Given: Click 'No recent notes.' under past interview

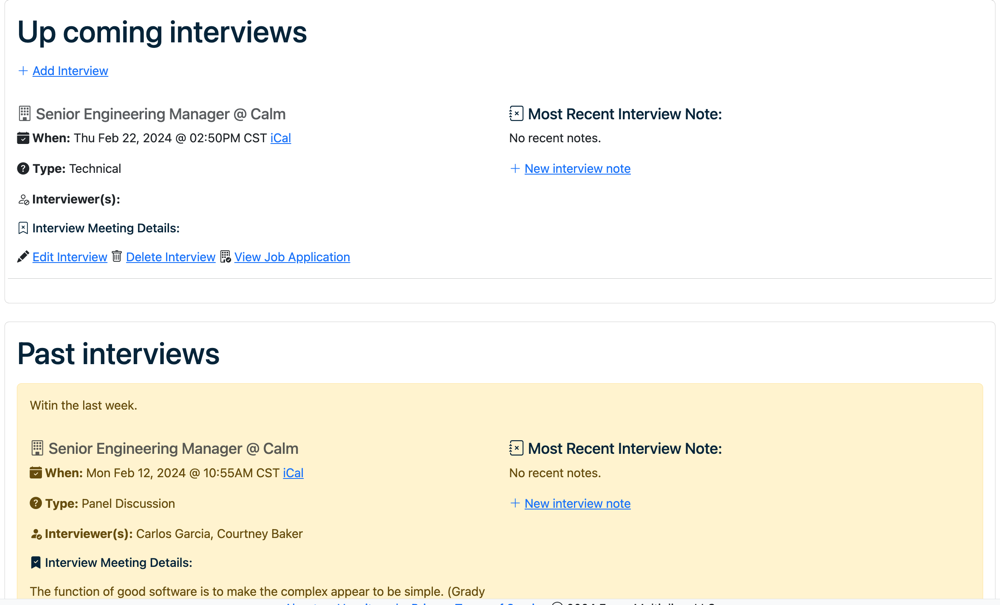Looking at the screenshot, I should pyautogui.click(x=555, y=473).
